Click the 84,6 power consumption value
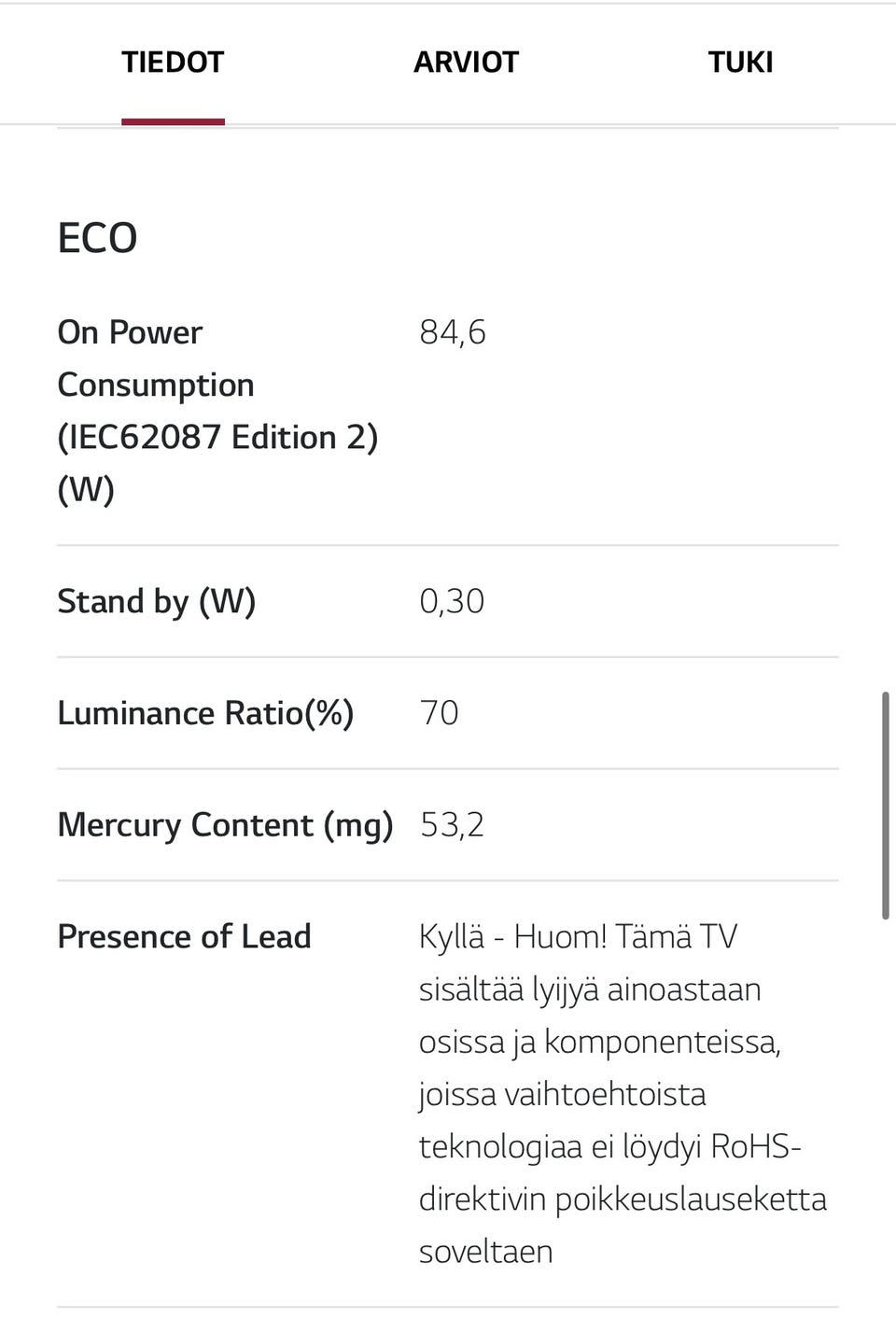The height and width of the screenshot is (1318, 896). [x=453, y=332]
